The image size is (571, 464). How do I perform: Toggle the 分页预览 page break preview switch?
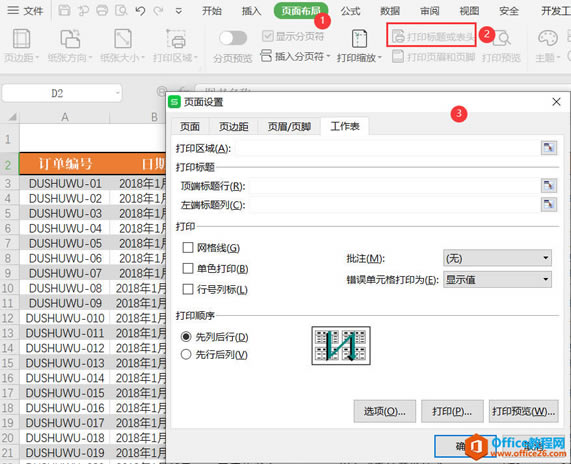point(233,38)
